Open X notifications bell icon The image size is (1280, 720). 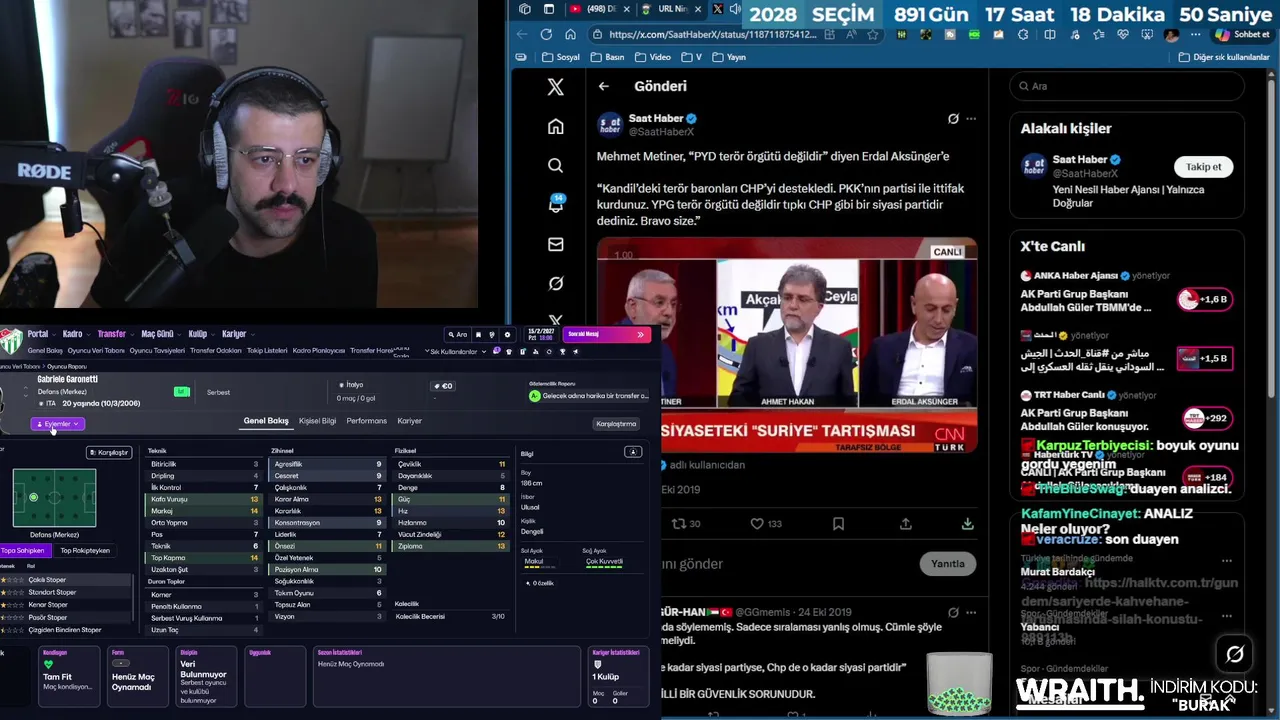click(x=556, y=204)
